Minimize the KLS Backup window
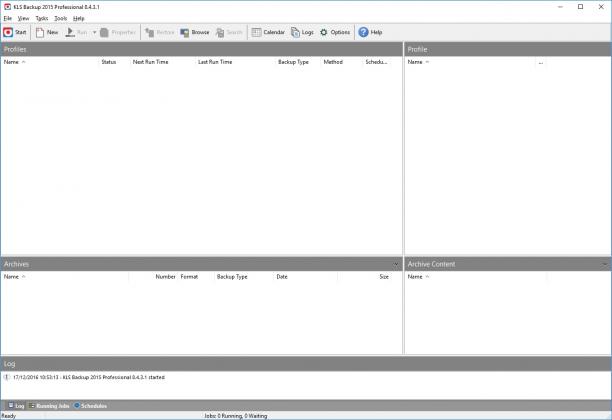This screenshot has width=612, height=420. pos(560,7)
